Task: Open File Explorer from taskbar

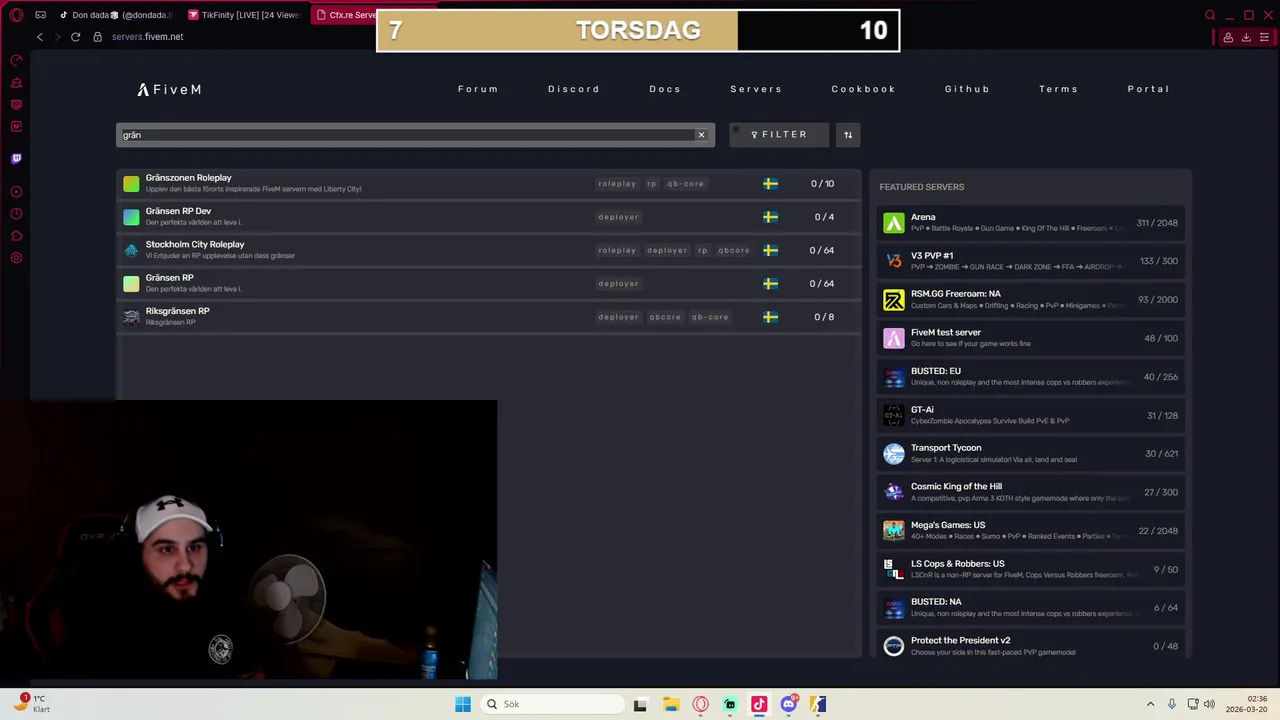Action: pos(671,704)
